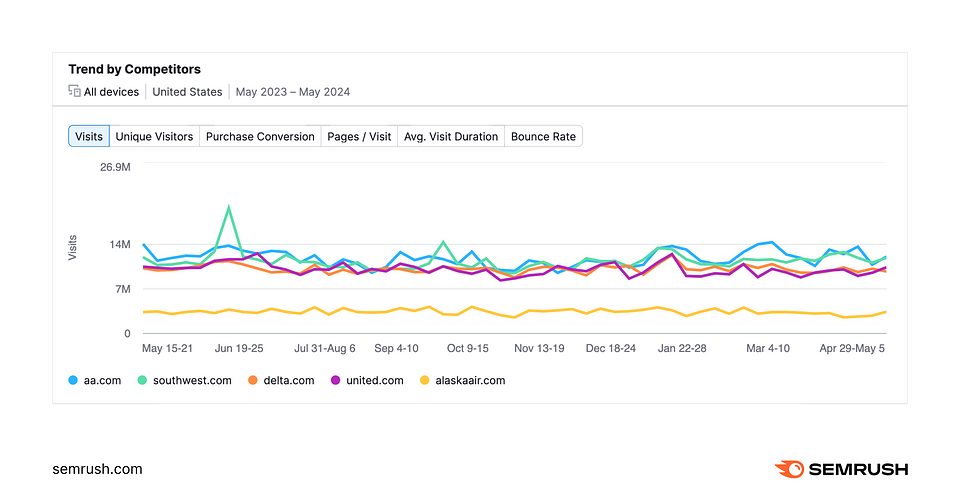Click the southwest.com legend label
This screenshot has width=960, height=495.
coord(192,380)
